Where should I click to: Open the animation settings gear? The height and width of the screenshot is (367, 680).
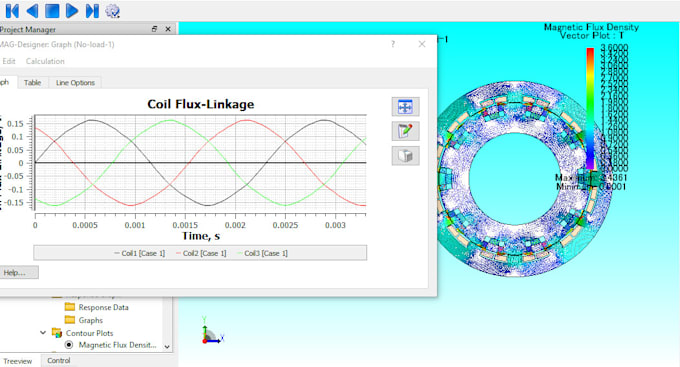point(112,11)
